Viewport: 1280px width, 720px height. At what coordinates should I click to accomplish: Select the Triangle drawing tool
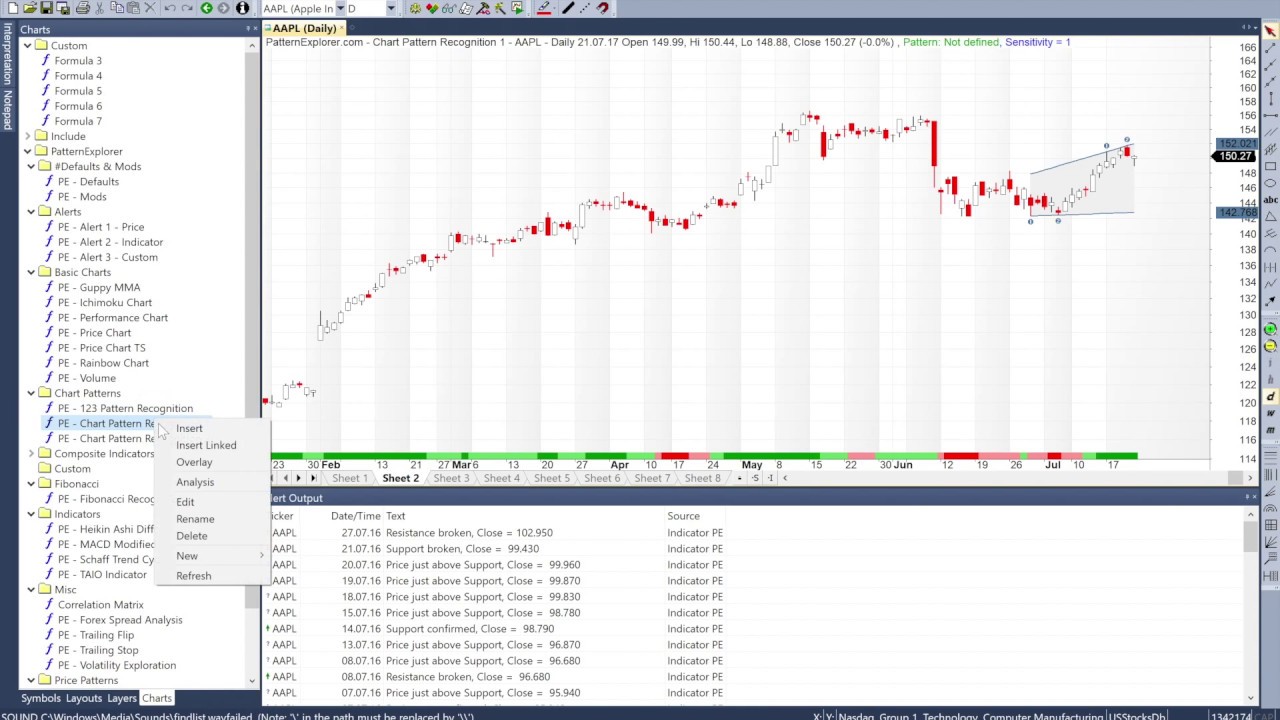click(1270, 217)
